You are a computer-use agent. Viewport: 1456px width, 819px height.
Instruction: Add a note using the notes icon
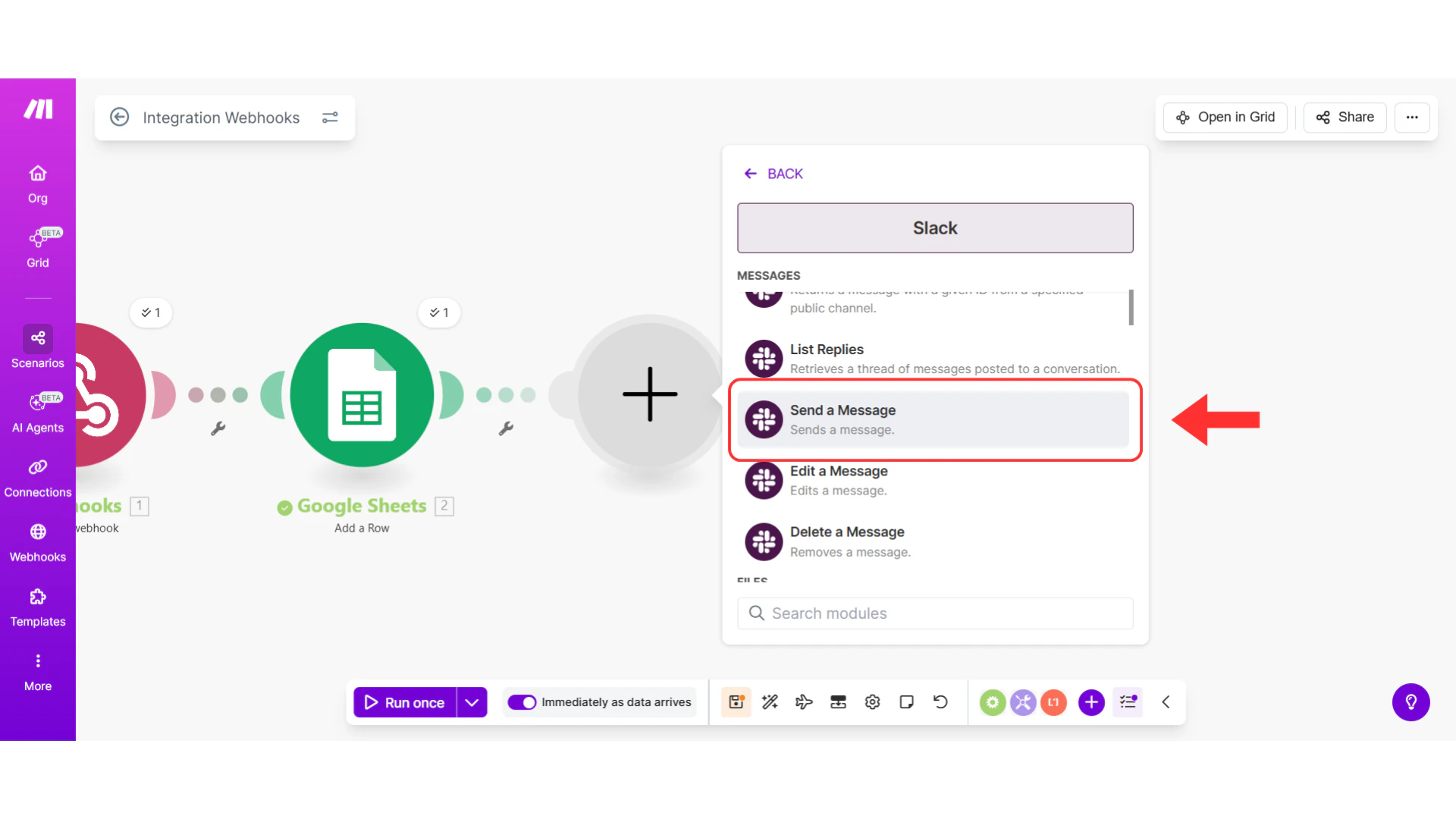pos(906,702)
